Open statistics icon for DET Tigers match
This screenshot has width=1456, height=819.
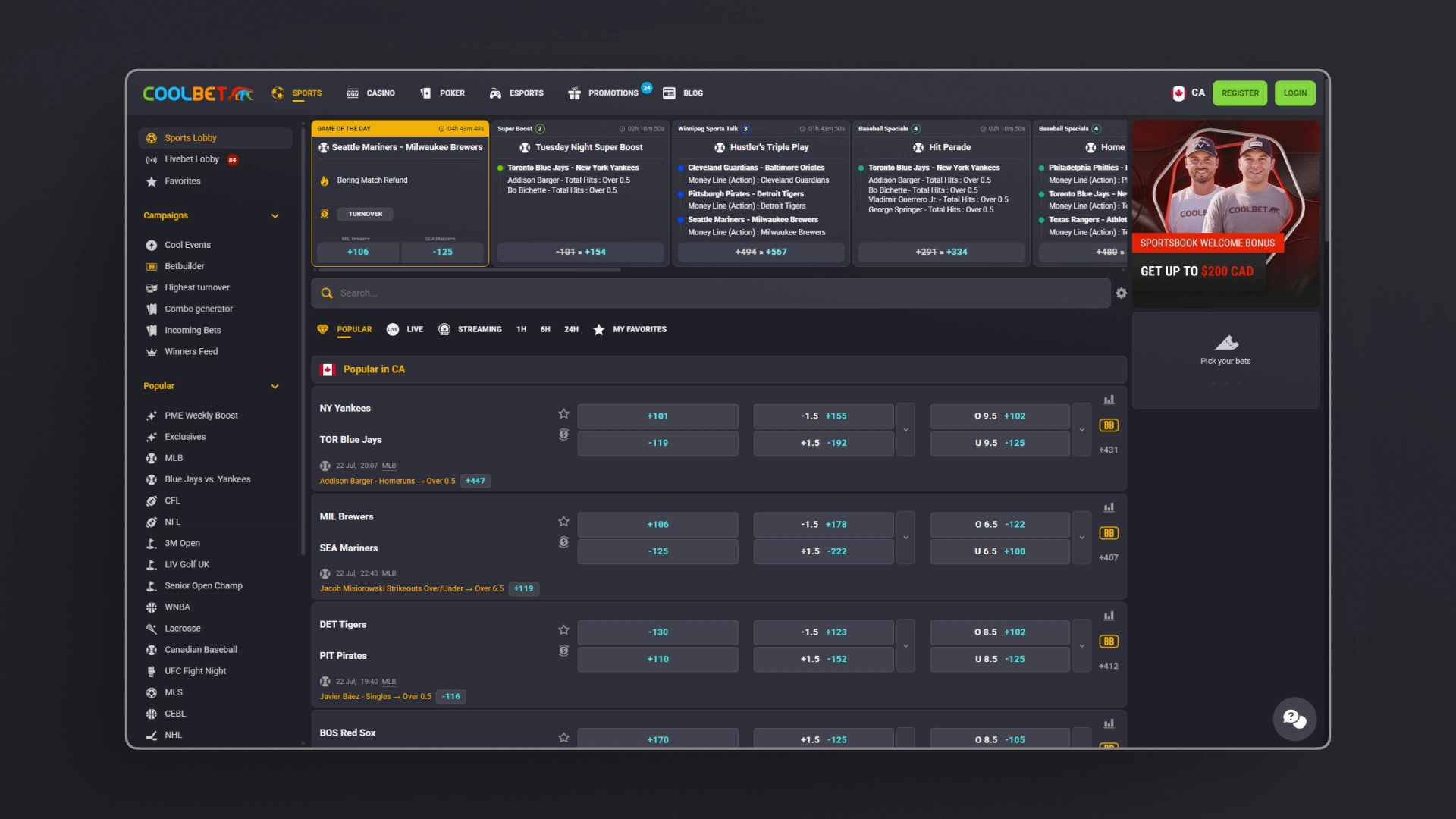[x=1109, y=616]
